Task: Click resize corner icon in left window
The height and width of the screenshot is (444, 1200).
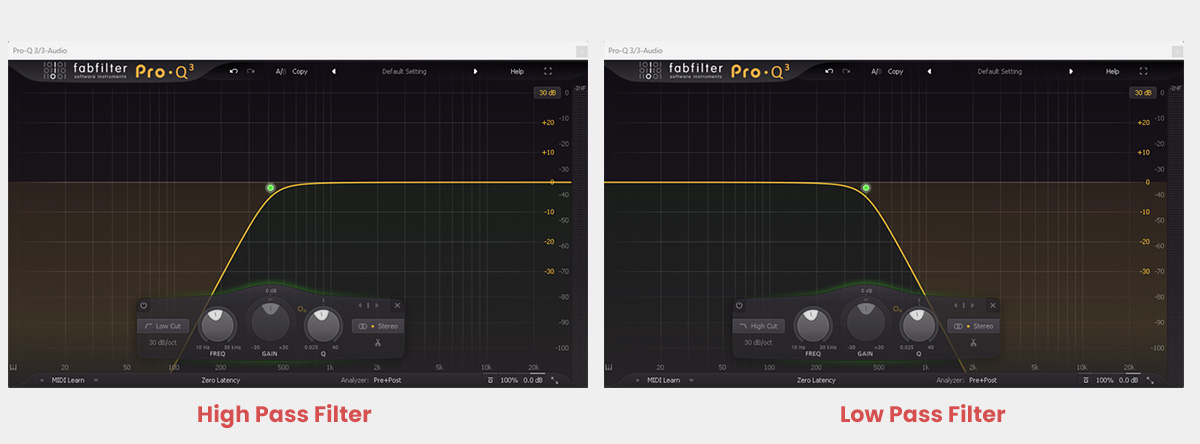Action: (x=553, y=380)
